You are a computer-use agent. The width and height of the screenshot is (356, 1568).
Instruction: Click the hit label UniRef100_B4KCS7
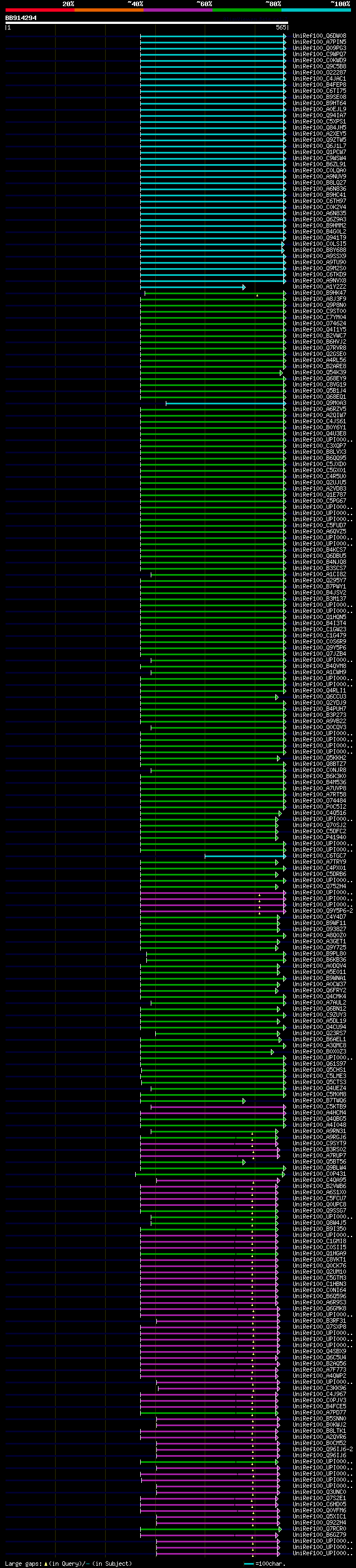tap(319, 550)
